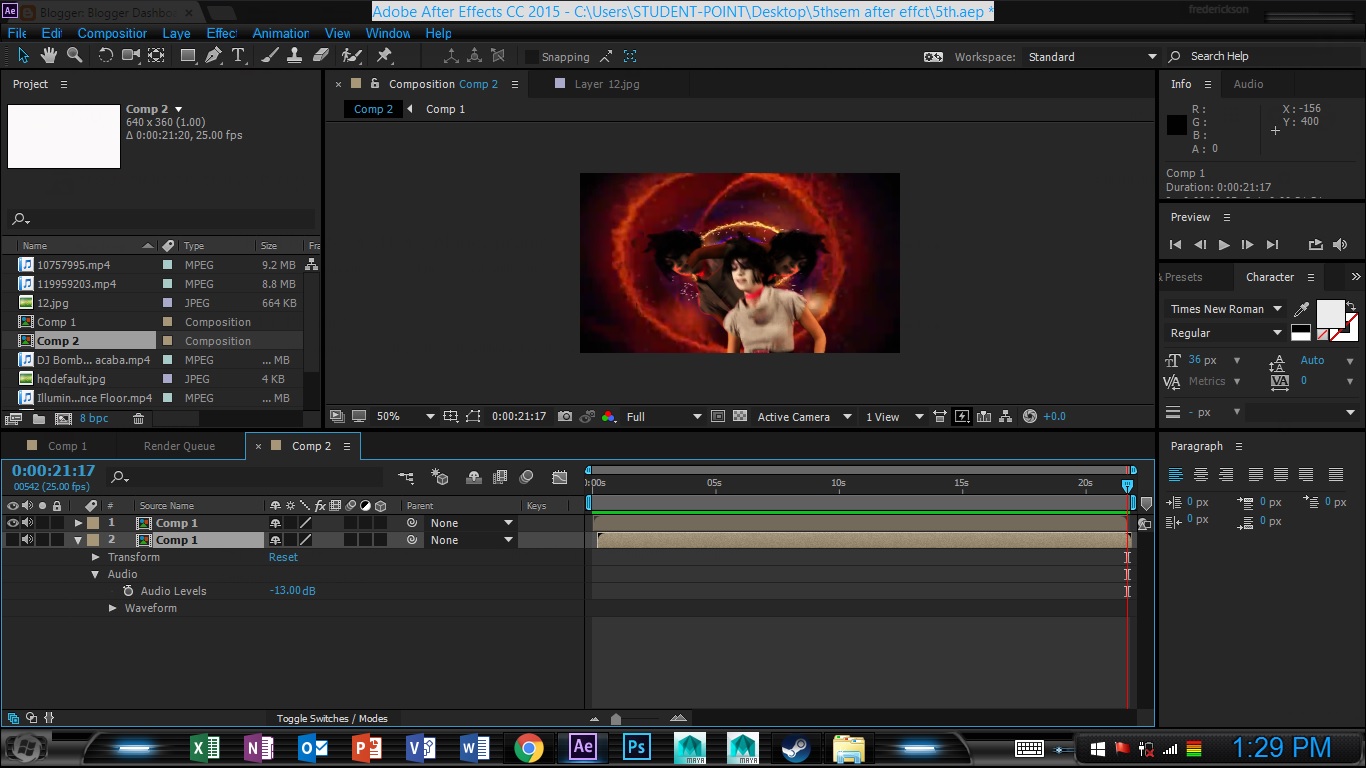
Task: Create new folder in Project panel
Action: 38,419
